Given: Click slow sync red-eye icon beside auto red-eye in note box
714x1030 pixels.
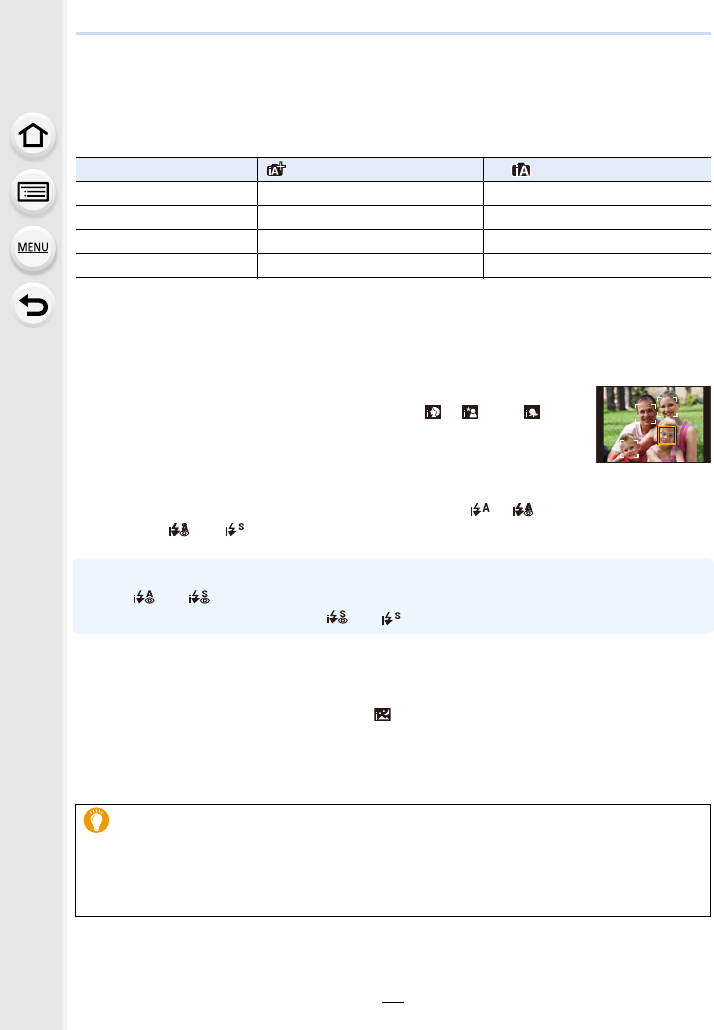Looking at the screenshot, I should point(199,596).
